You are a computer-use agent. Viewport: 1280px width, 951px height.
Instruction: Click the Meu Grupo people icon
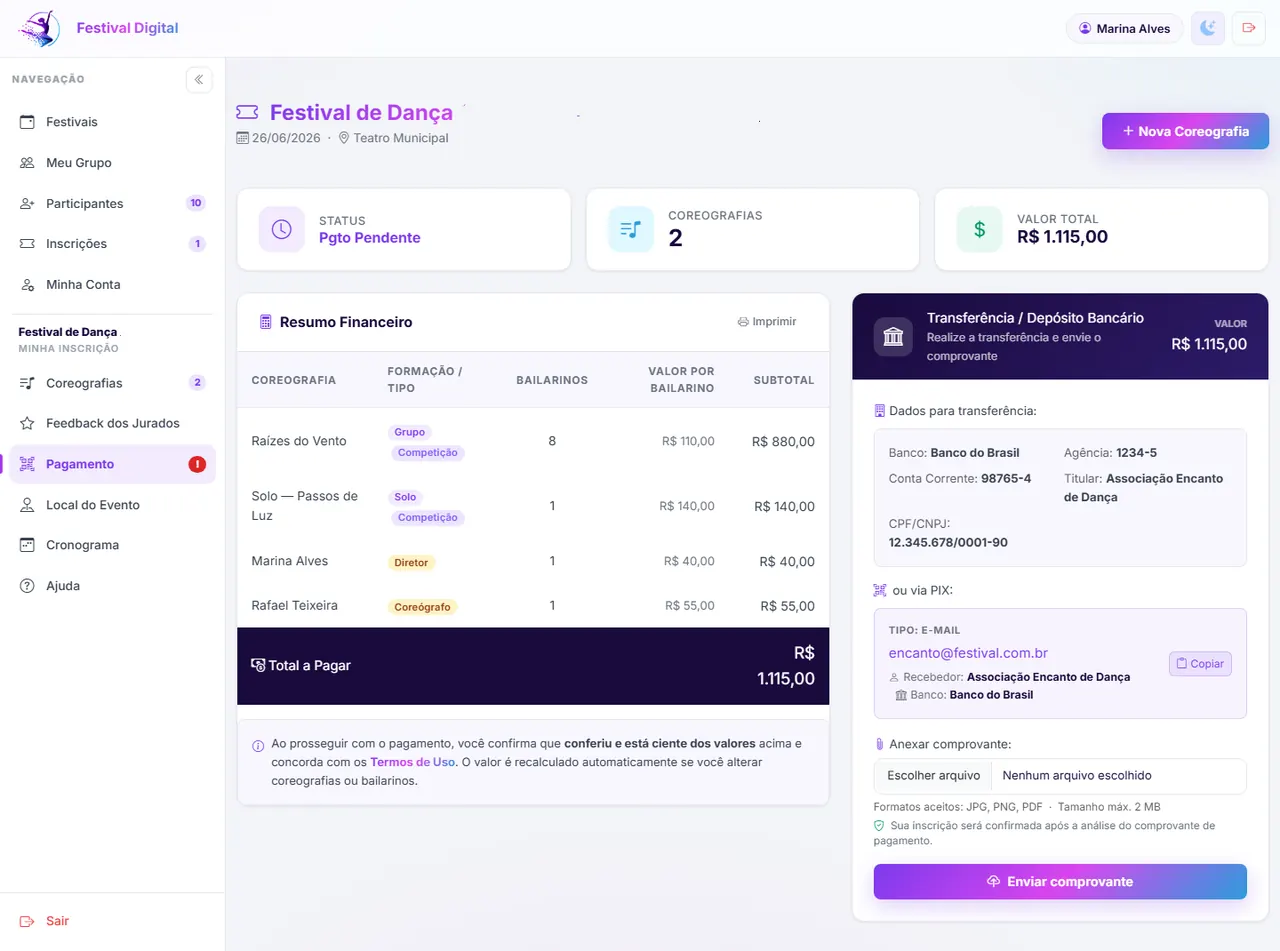point(27,163)
